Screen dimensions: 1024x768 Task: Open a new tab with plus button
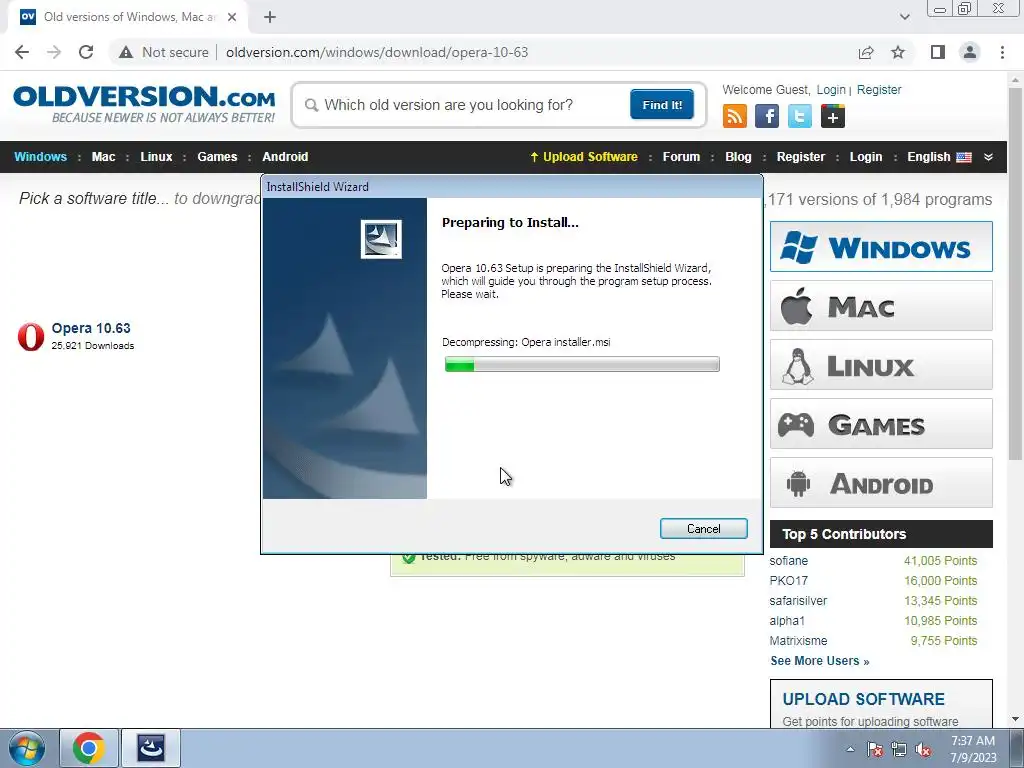click(x=270, y=17)
